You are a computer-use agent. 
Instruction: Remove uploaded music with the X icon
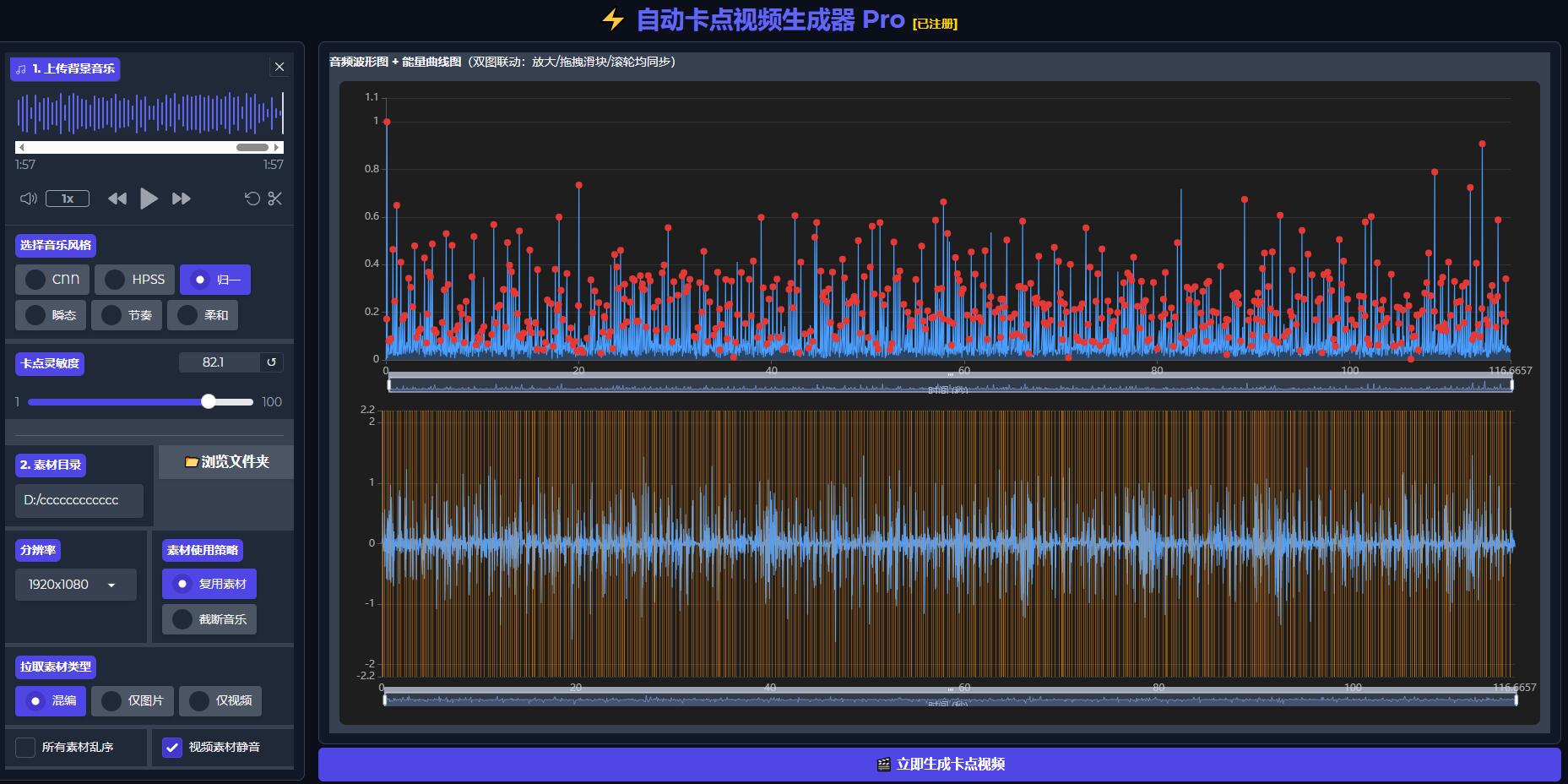tap(279, 67)
